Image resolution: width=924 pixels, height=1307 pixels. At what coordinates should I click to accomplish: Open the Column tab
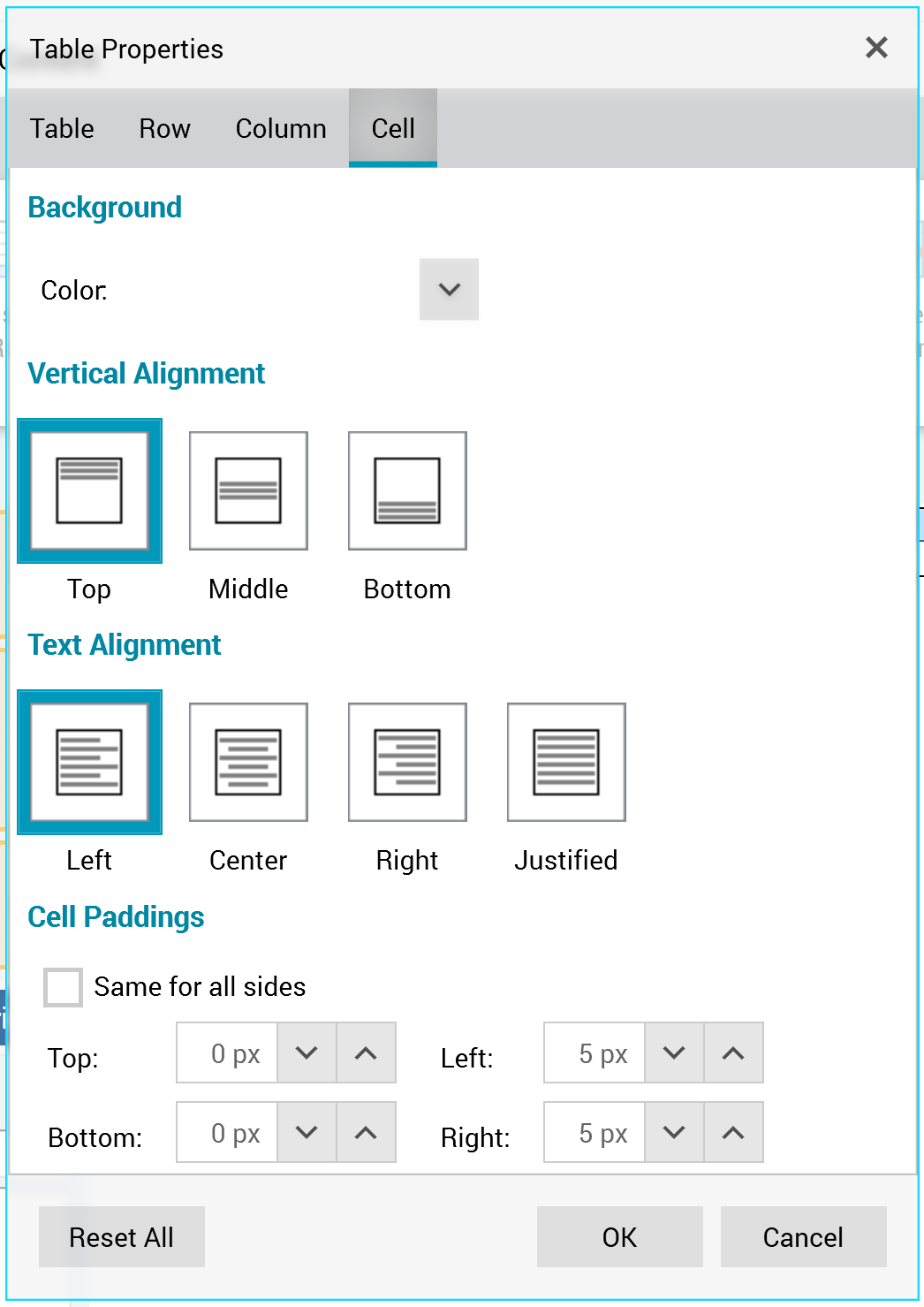(x=281, y=128)
